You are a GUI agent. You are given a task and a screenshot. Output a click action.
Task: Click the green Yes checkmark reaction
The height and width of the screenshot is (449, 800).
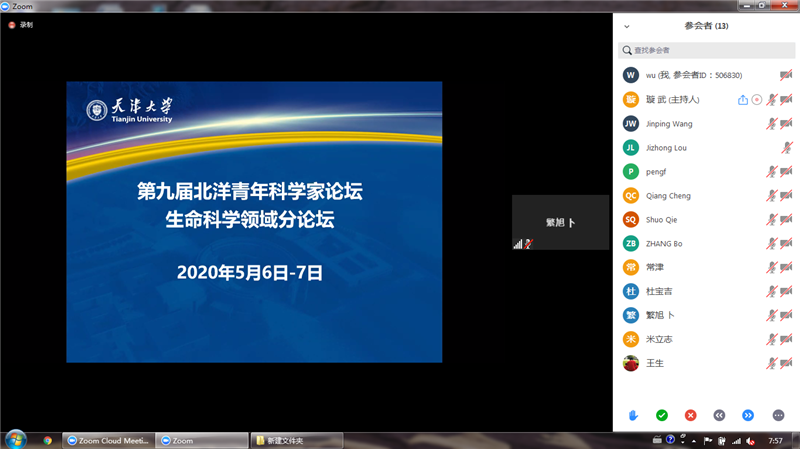661,415
